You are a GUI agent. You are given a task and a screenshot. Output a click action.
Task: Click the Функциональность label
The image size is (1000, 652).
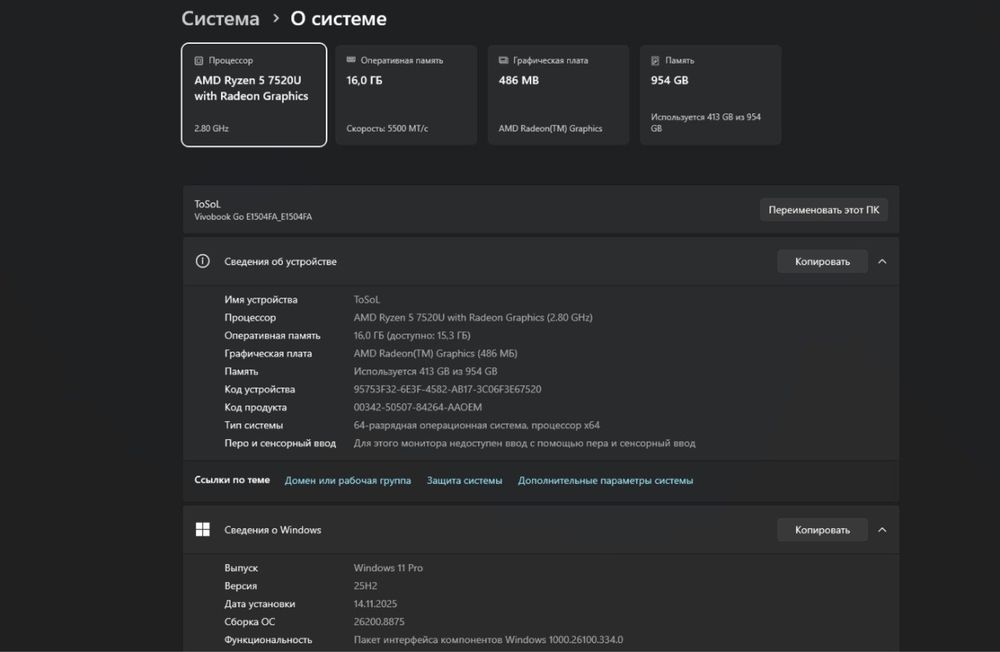click(268, 639)
